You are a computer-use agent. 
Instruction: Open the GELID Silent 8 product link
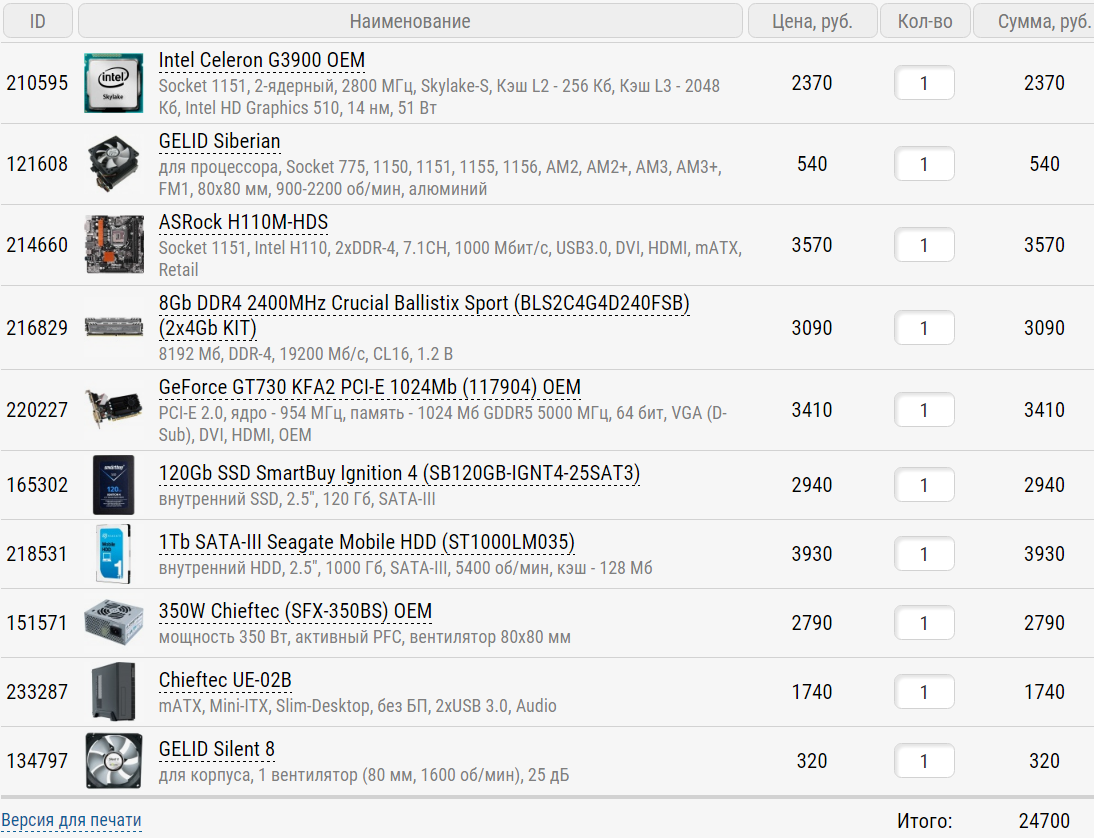216,749
